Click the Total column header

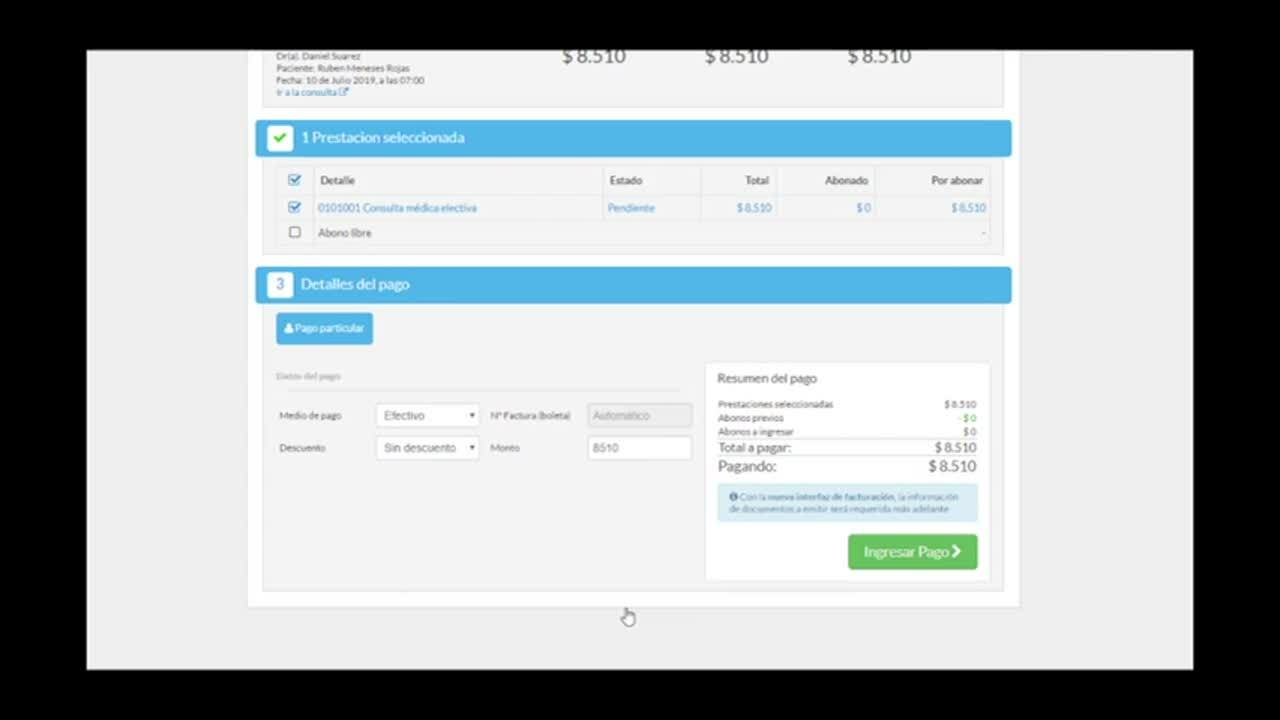757,181
